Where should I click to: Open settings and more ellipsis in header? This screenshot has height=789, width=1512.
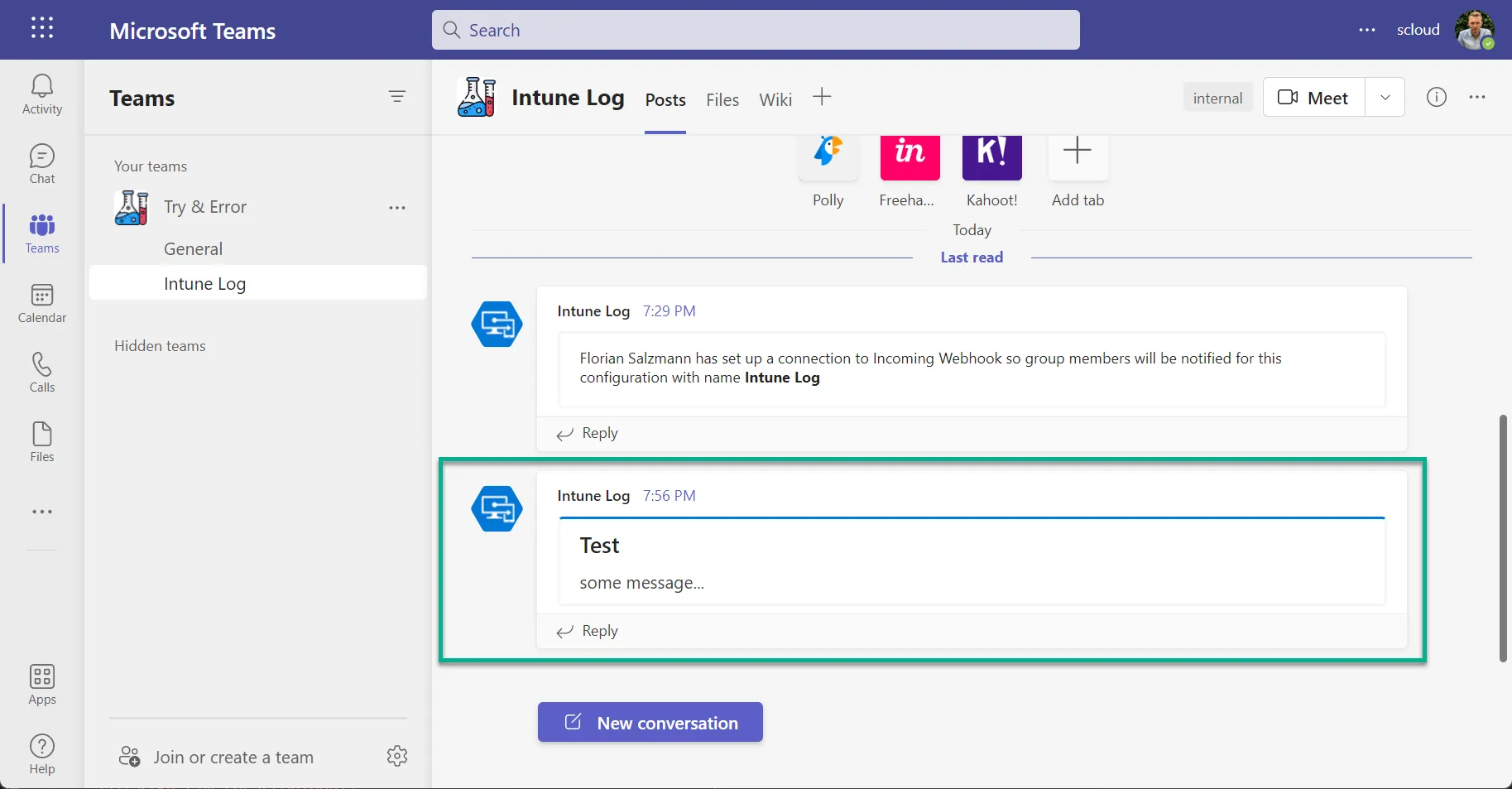(1367, 30)
